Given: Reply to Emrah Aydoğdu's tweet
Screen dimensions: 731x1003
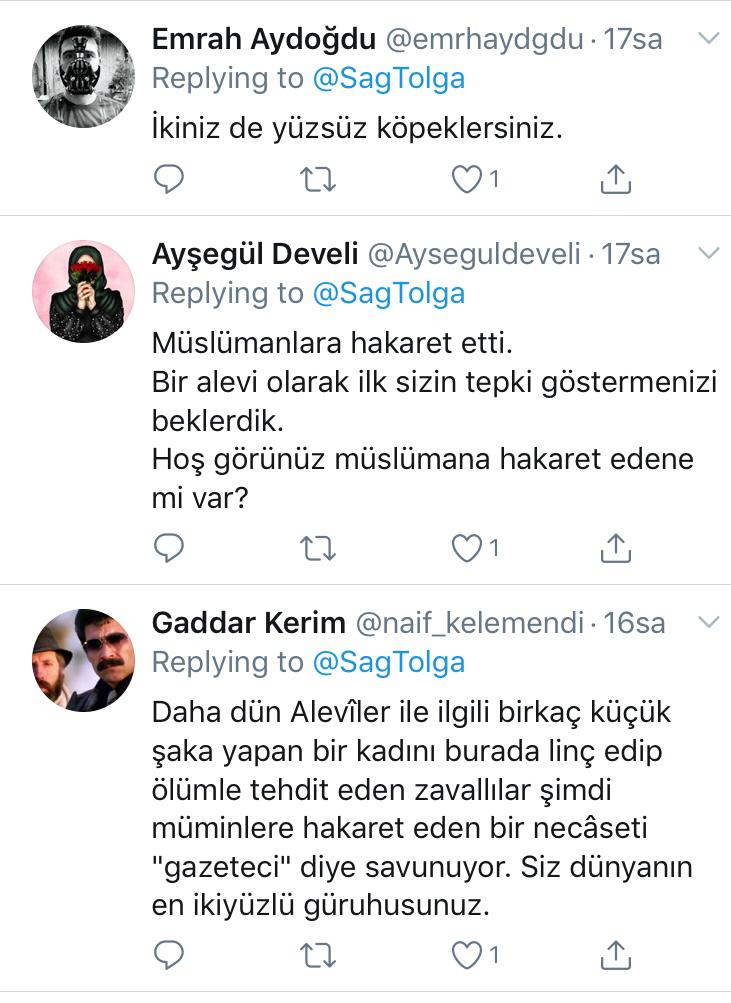Looking at the screenshot, I should [169, 179].
